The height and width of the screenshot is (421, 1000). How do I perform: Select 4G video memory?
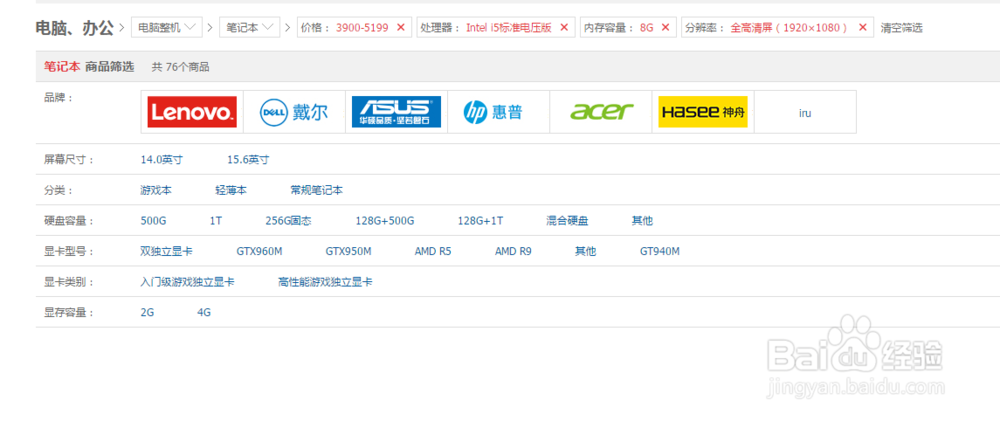click(x=203, y=313)
